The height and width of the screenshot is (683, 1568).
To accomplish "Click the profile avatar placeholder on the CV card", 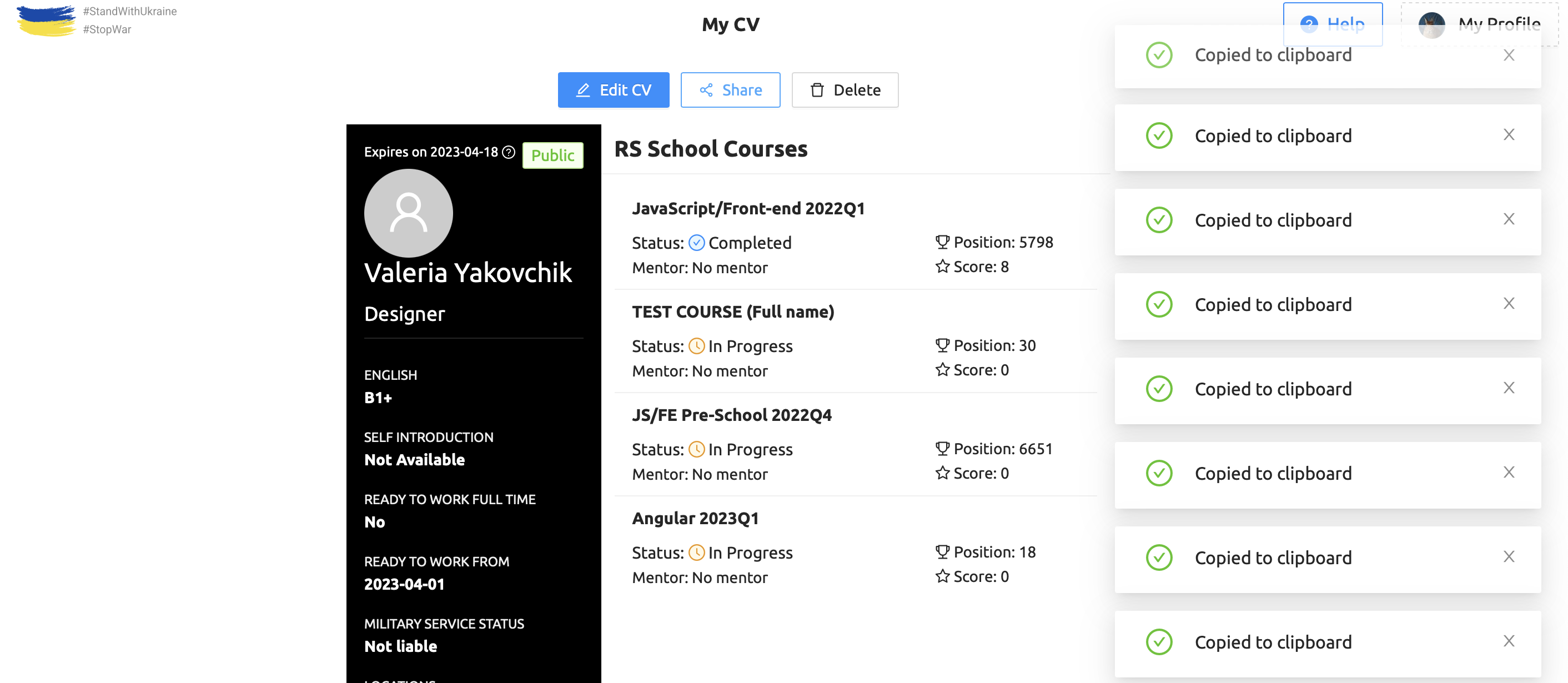I will point(408,214).
